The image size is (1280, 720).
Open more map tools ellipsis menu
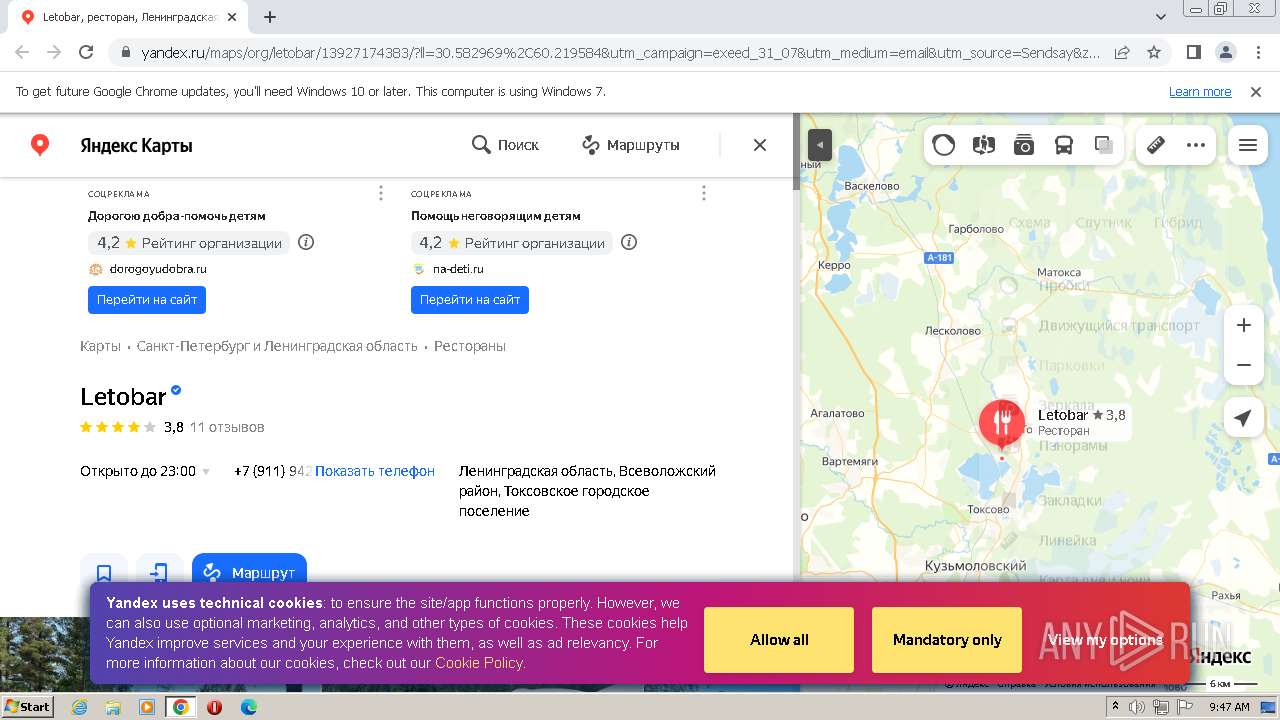[x=1196, y=145]
